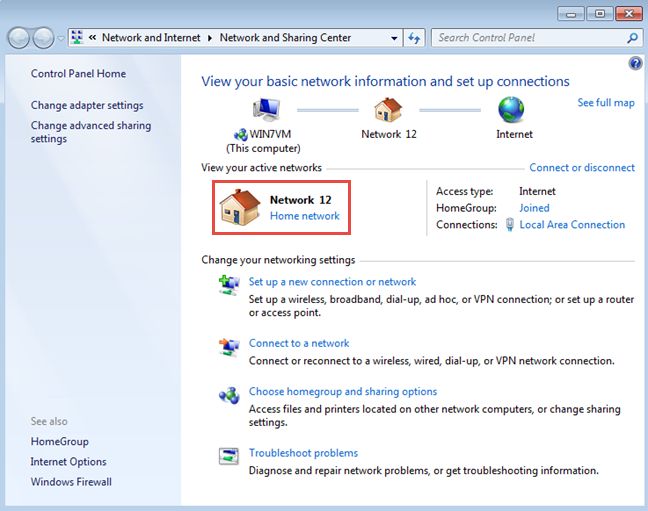648x511 pixels.
Task: Click the Internet label under globe
Action: coord(514,134)
